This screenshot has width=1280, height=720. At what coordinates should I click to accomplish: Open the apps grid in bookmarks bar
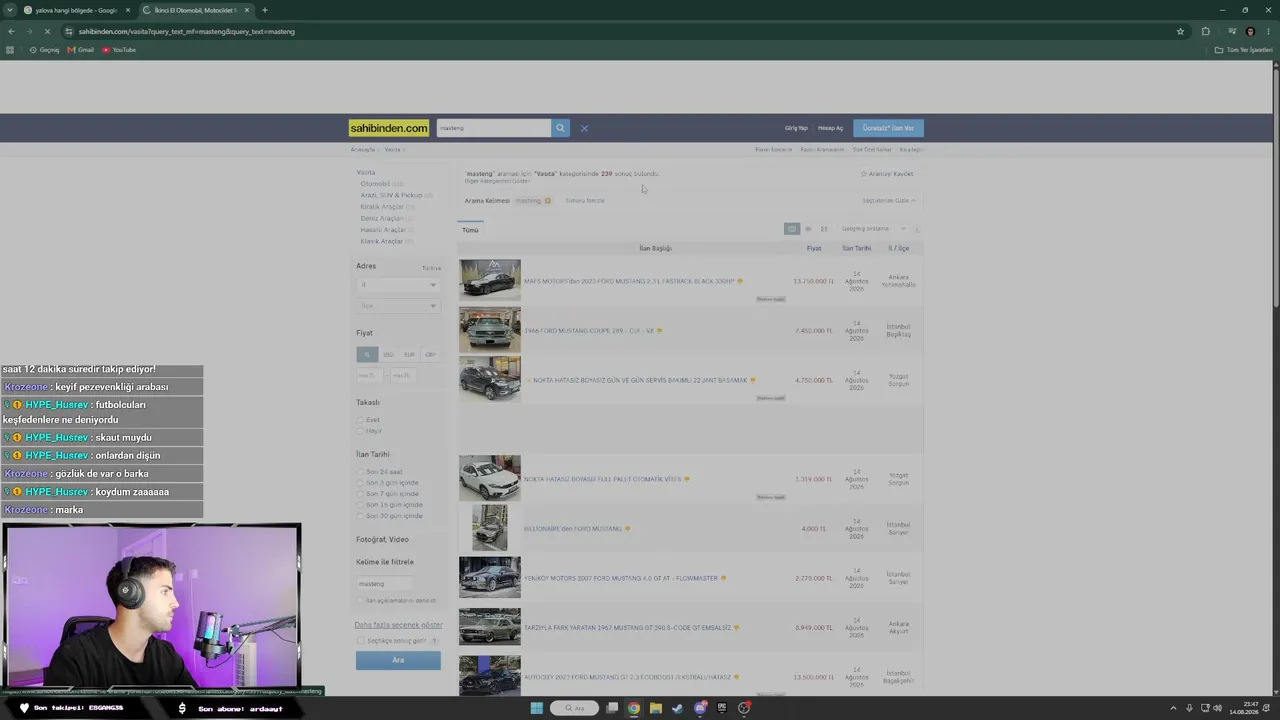[x=10, y=50]
